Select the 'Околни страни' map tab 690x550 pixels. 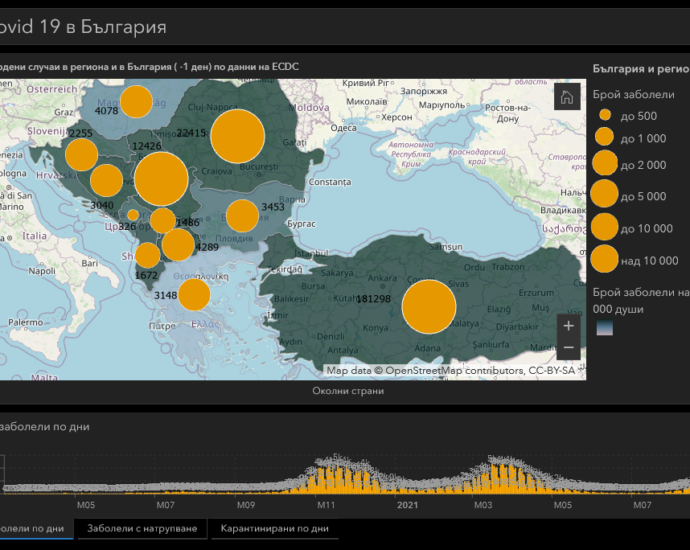pos(348,391)
